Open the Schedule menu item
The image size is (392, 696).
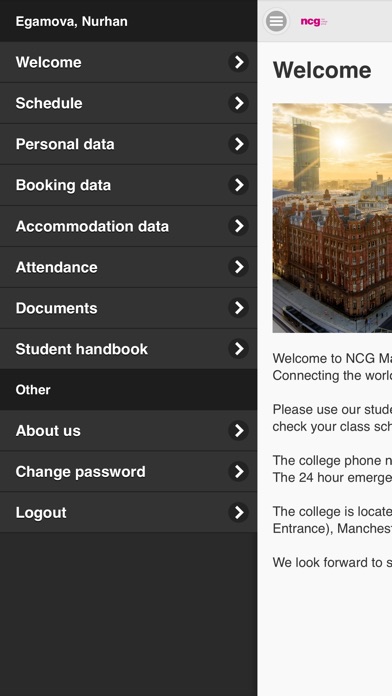[128, 103]
